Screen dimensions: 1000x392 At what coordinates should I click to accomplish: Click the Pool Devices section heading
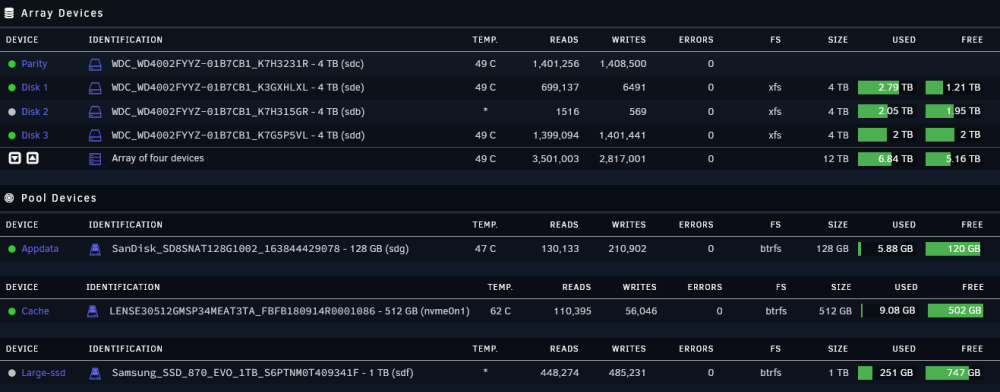pyautogui.click(x=59, y=198)
